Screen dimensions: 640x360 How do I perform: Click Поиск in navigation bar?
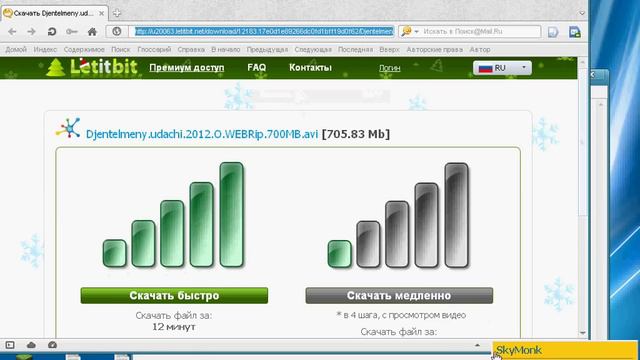point(121,49)
